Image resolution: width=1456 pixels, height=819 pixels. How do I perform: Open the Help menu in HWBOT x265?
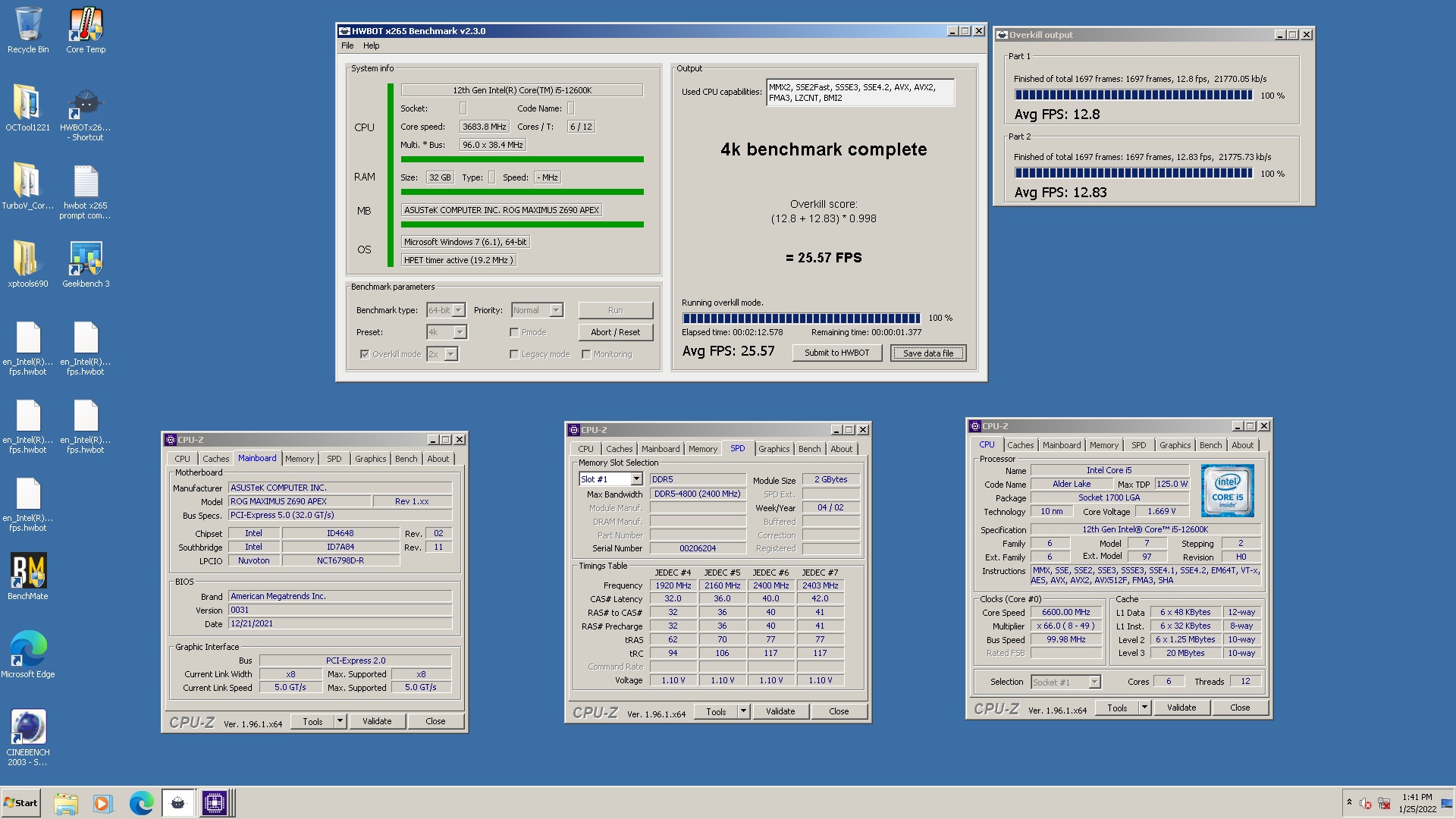pyautogui.click(x=371, y=45)
